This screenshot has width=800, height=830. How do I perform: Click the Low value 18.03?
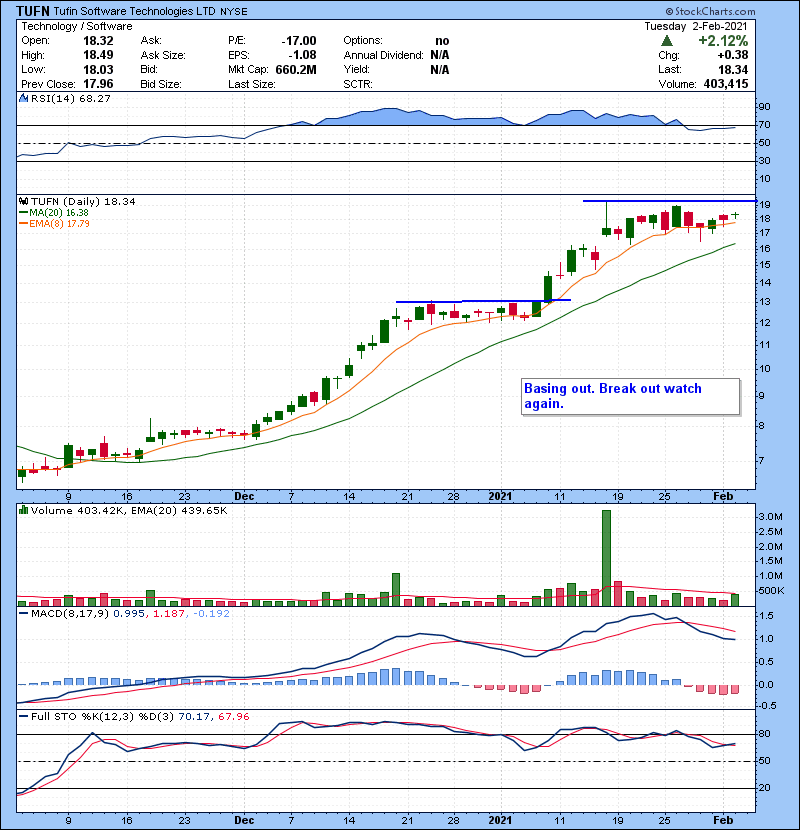tap(98, 69)
